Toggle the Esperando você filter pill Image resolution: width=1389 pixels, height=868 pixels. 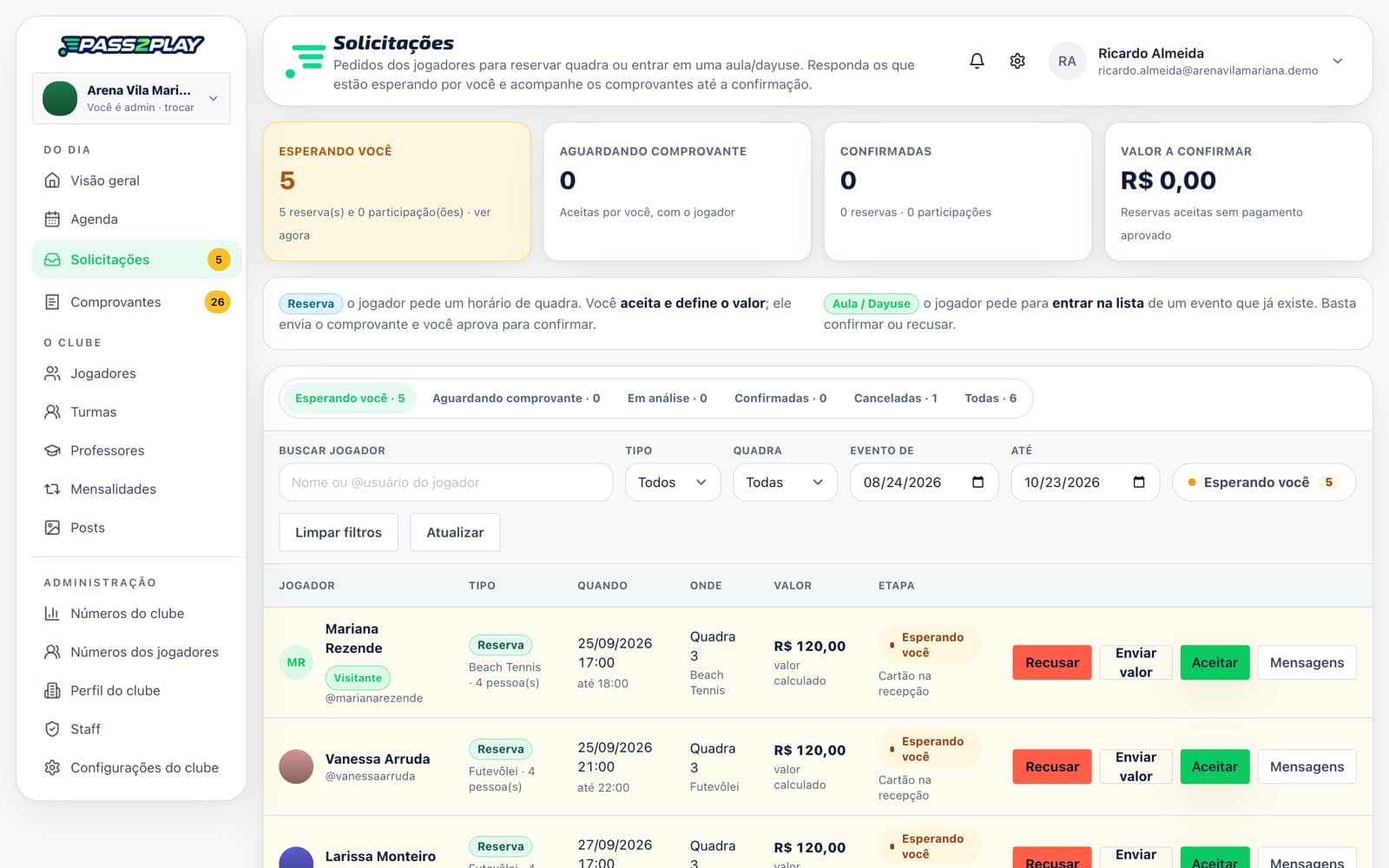[1264, 482]
